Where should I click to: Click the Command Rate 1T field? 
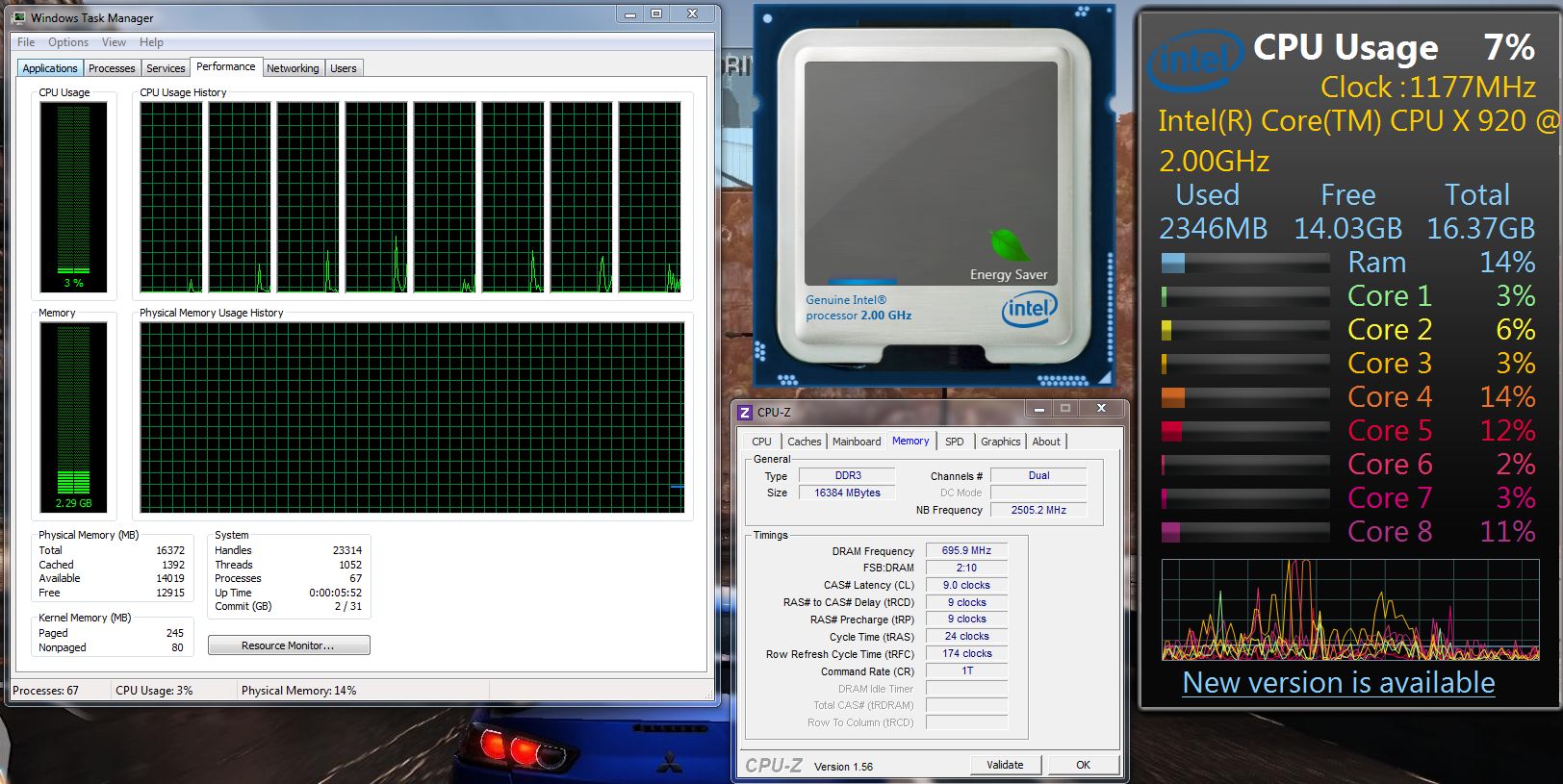966,670
